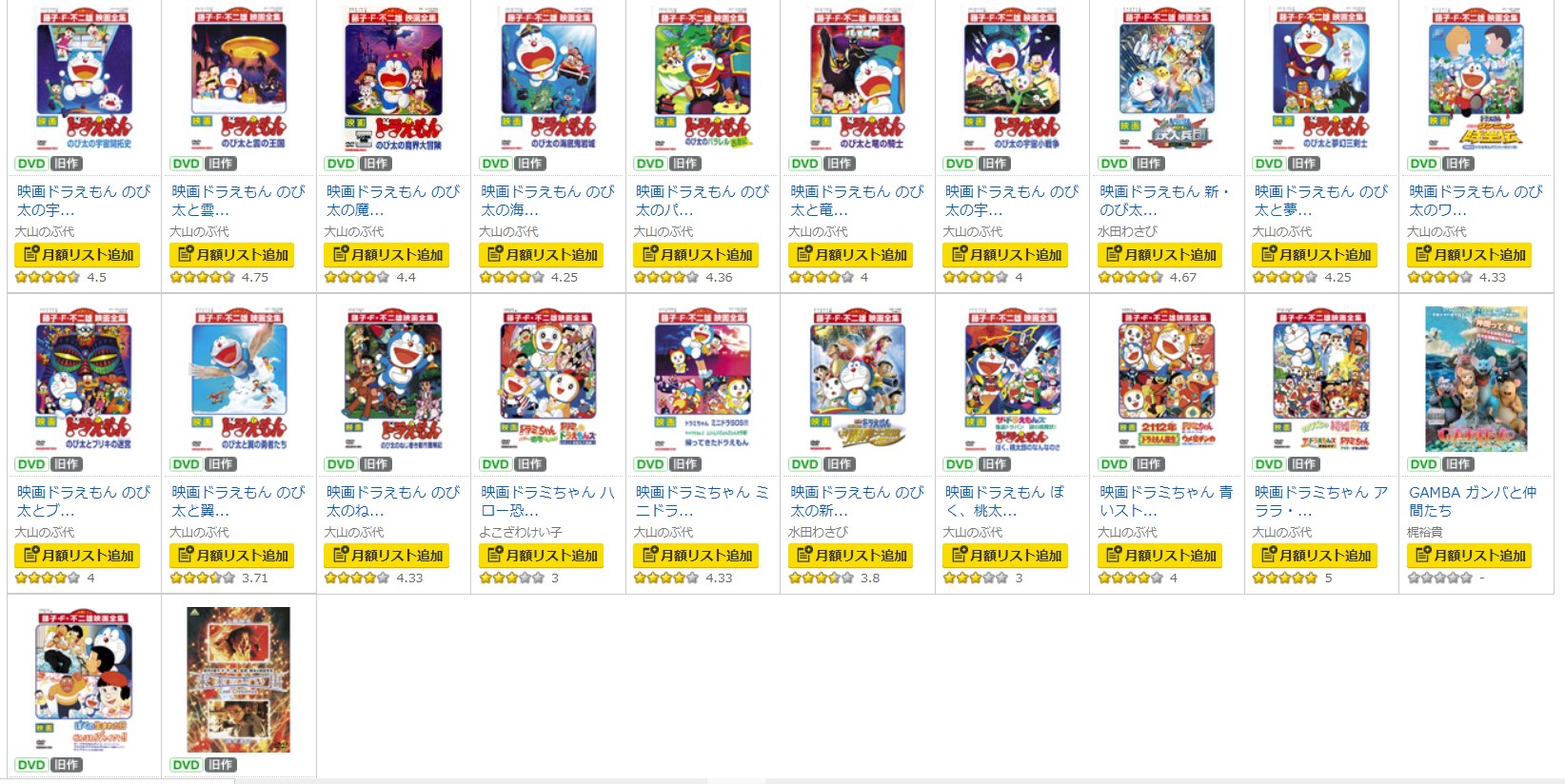Open the 映画ドラえもん ぼく、桃太… title link
Viewport: 1565px width, 784px height.
pos(1012,501)
